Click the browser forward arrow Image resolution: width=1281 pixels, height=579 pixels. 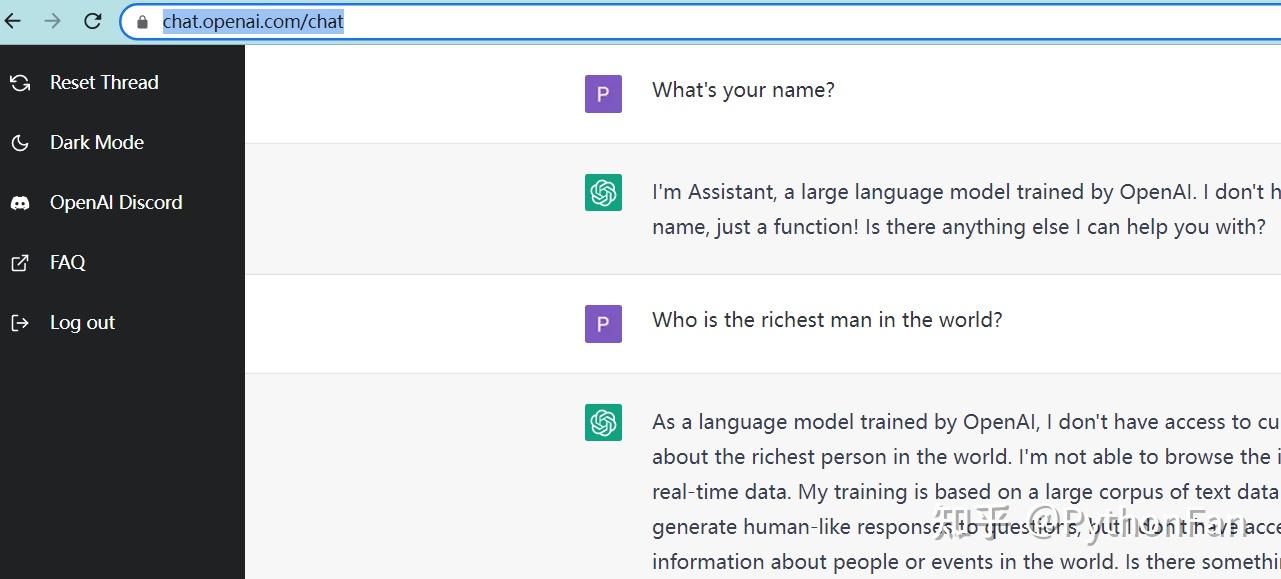(53, 21)
